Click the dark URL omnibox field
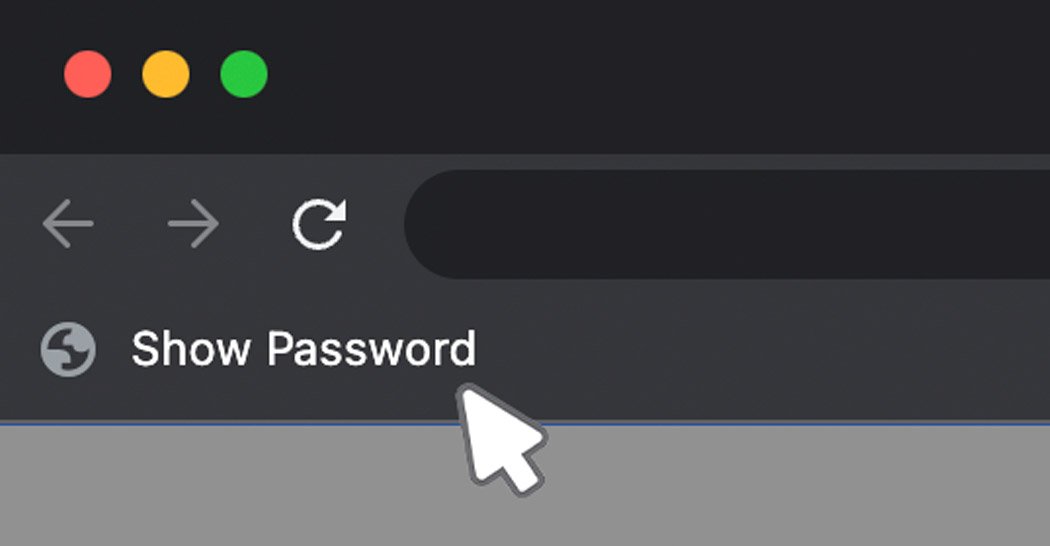The width and height of the screenshot is (1050, 546). point(727,224)
